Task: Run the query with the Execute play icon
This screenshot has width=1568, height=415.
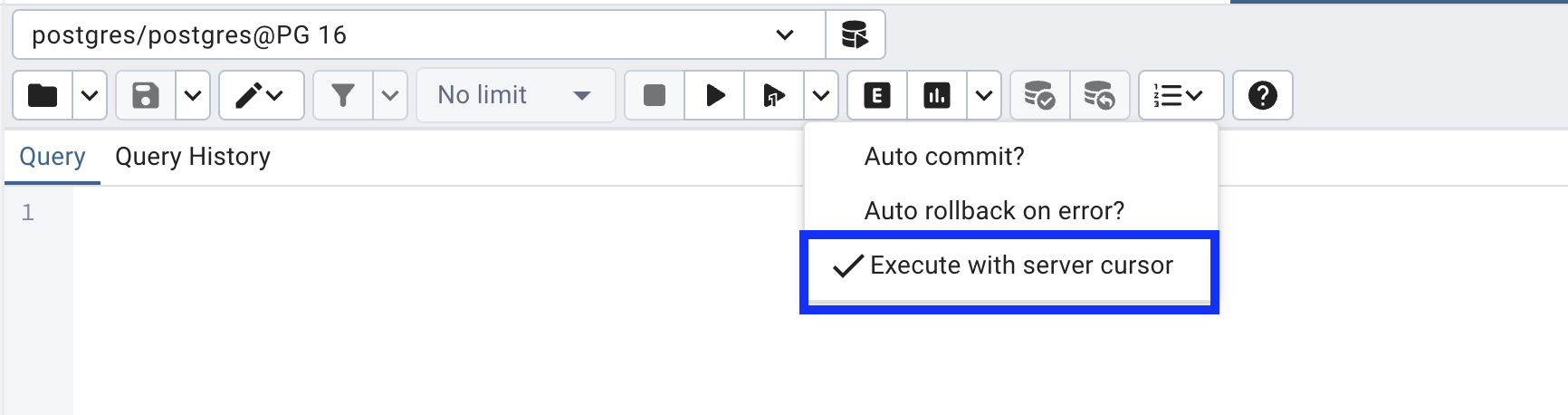Action: (714, 95)
